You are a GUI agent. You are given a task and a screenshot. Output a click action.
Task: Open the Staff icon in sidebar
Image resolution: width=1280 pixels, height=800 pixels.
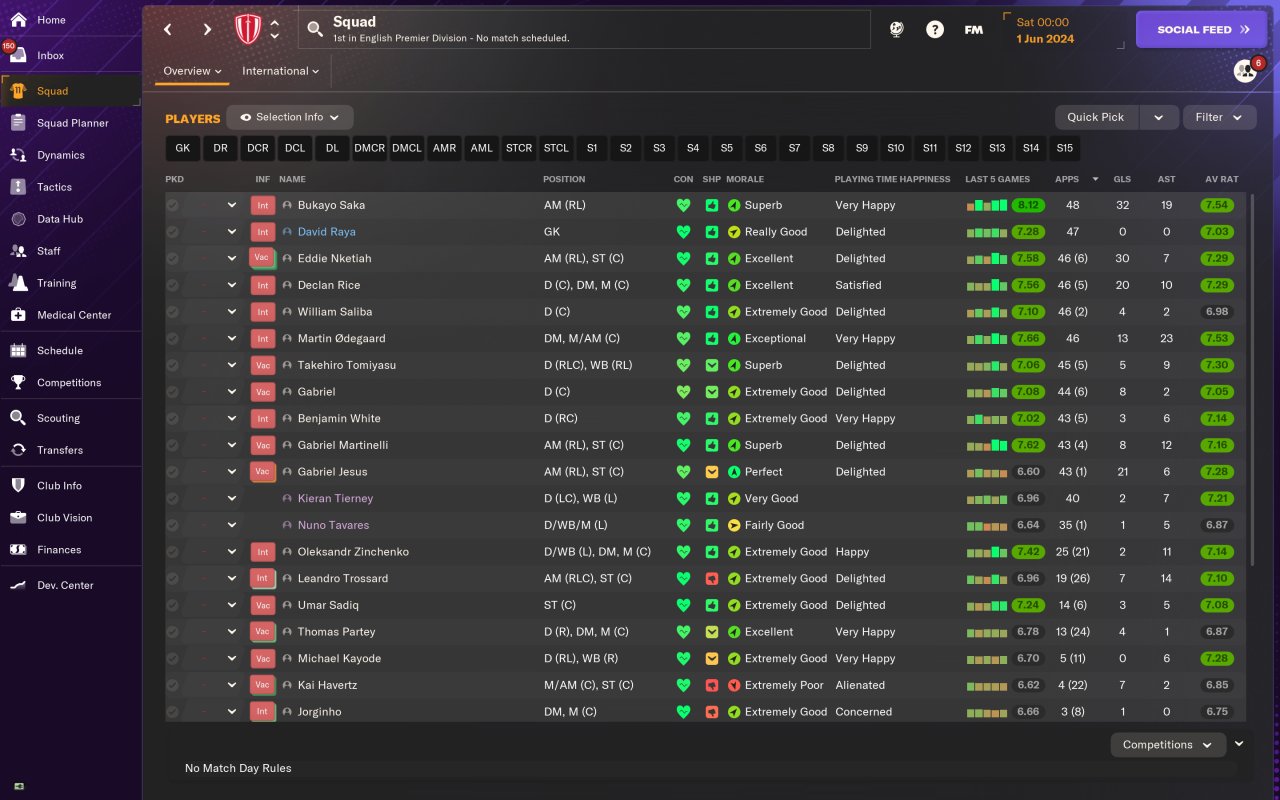click(18, 251)
